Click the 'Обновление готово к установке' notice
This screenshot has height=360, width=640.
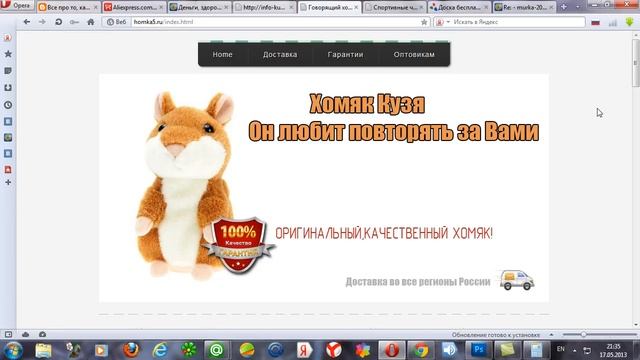[496, 335]
